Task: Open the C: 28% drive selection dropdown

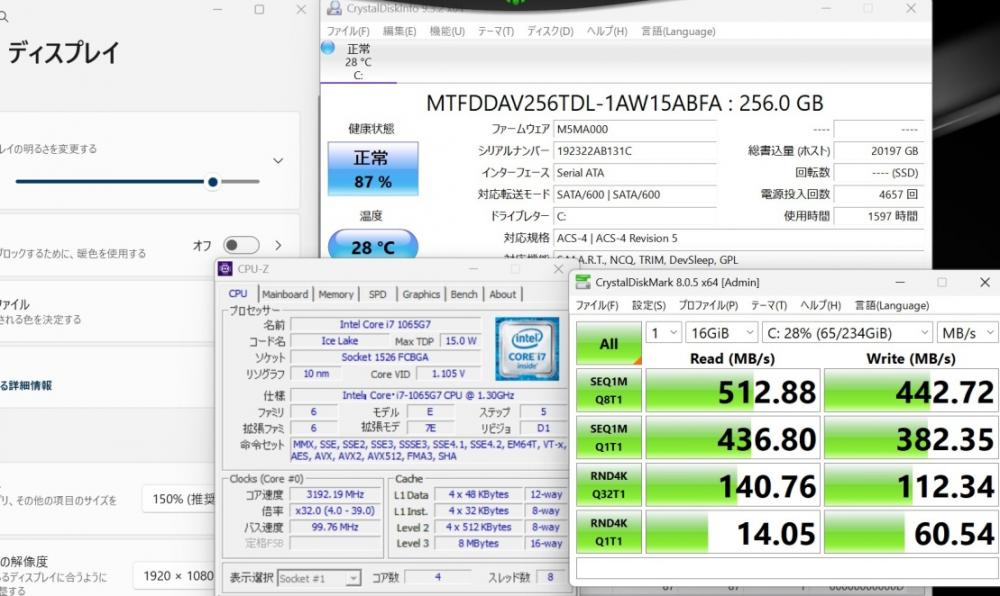Action: (847, 333)
